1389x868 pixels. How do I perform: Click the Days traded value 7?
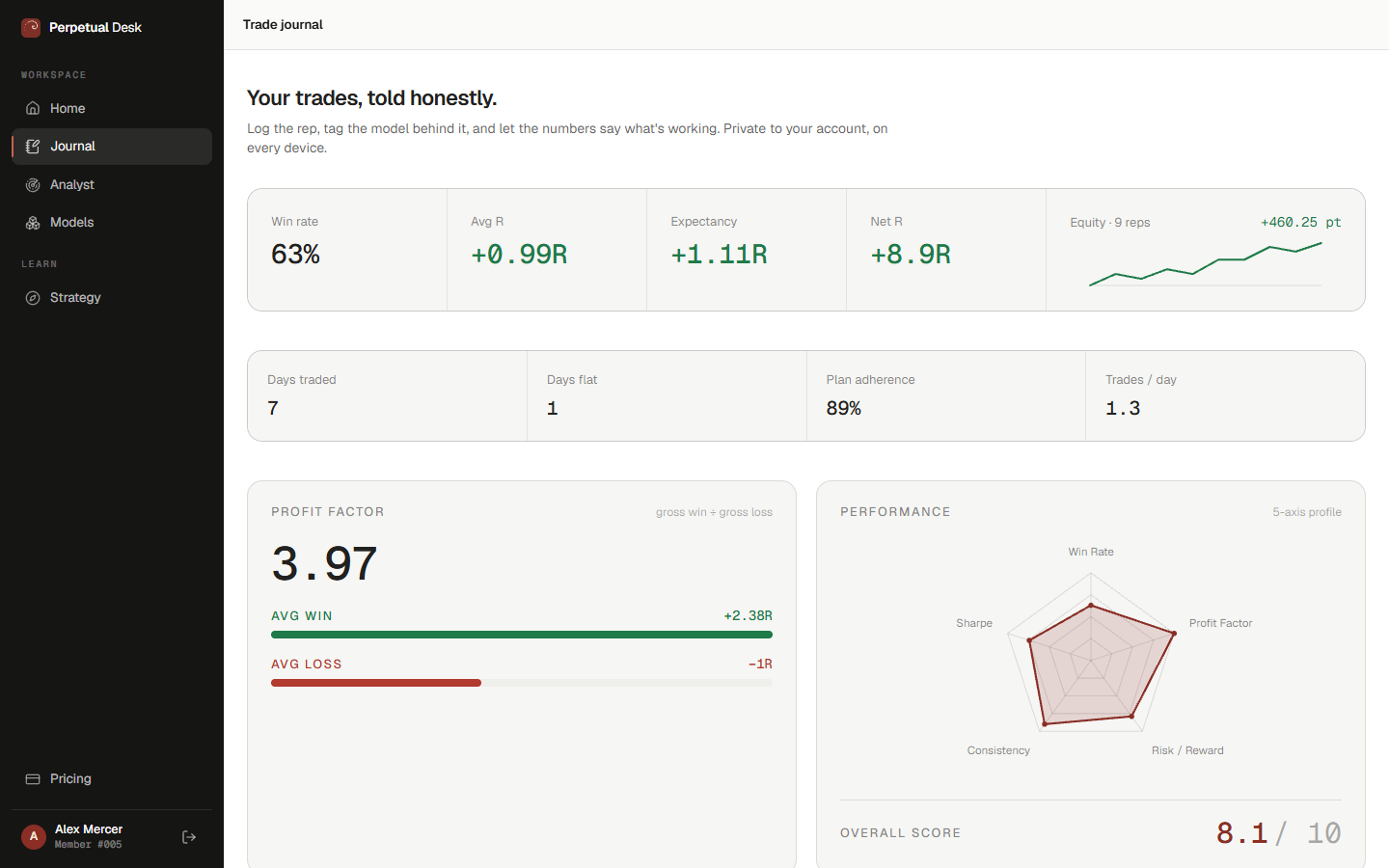(x=273, y=408)
